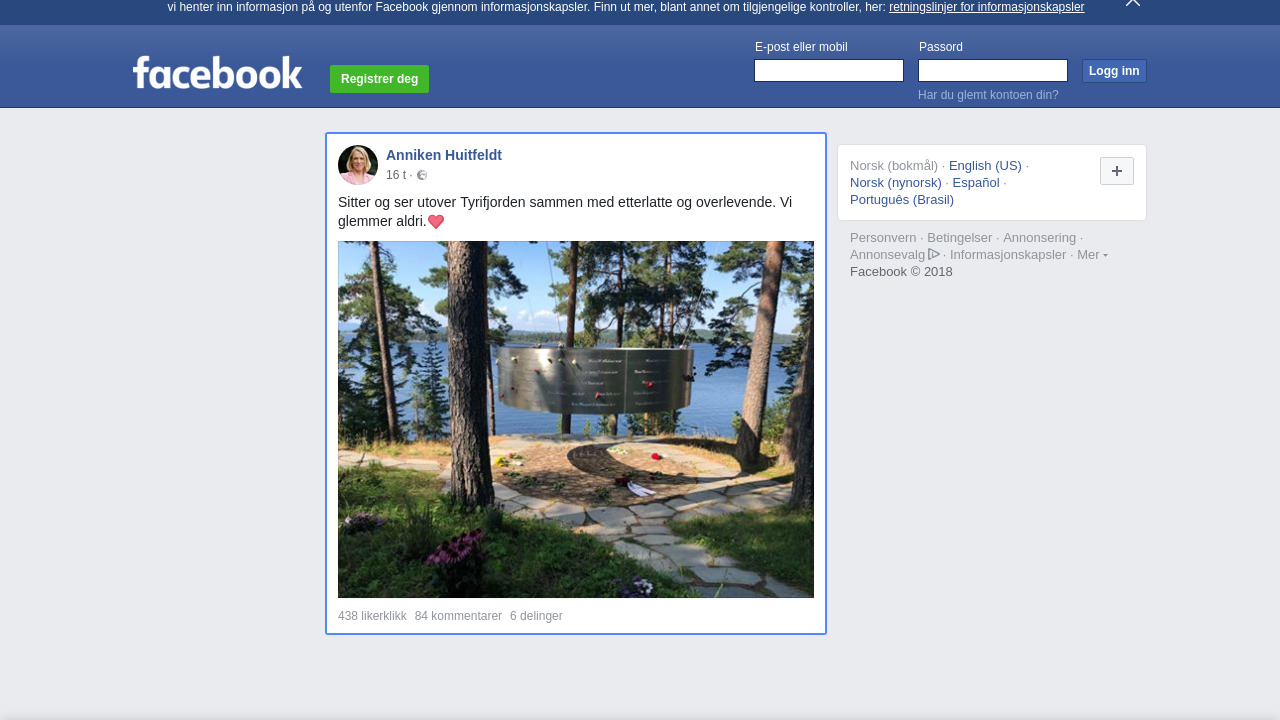Focus the E-post eller mobil field
This screenshot has height=720, width=1280.
pyautogui.click(x=828, y=71)
